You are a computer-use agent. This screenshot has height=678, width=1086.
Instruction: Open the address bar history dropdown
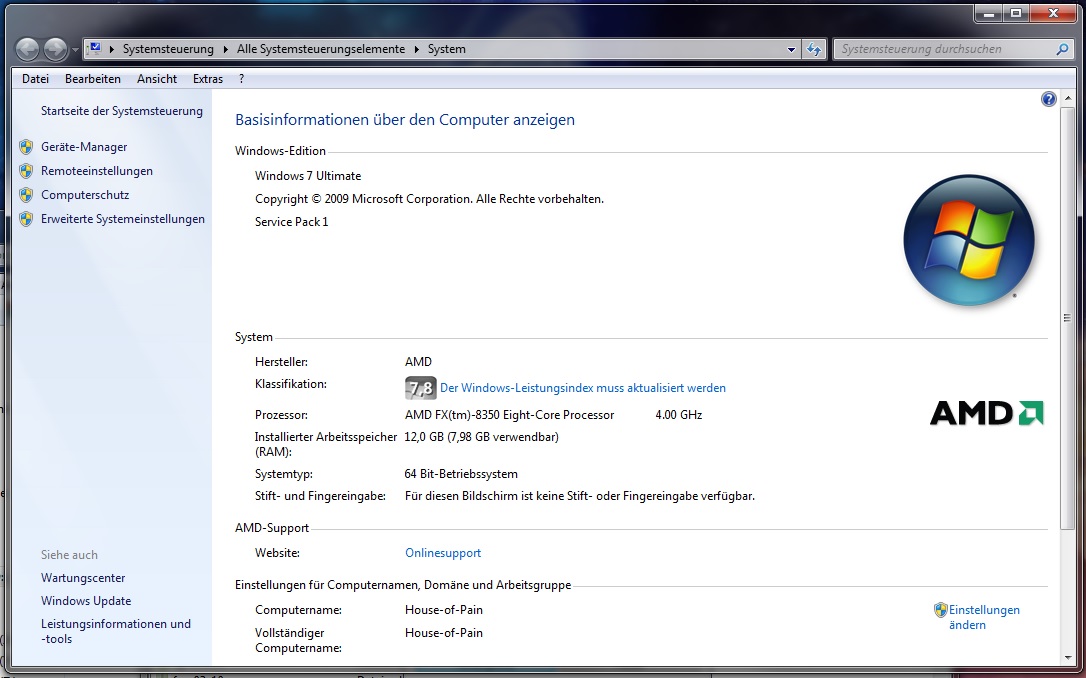point(791,49)
